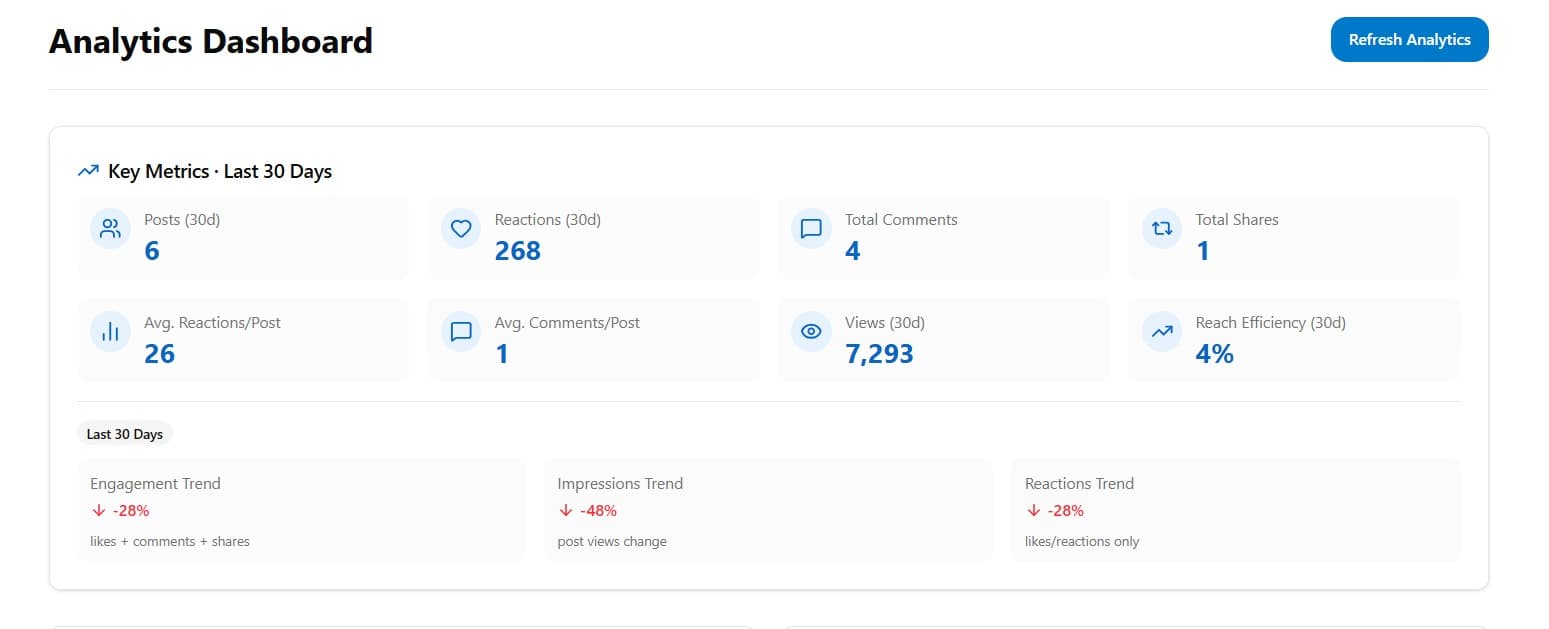The width and height of the screenshot is (1549, 629).
Task: Click the Analytics Dashboard title
Action: click(210, 41)
